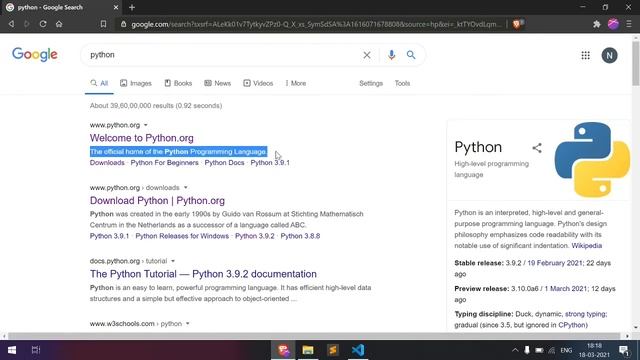The width and height of the screenshot is (640, 360).
Task: Click the browser back arrow
Action: 11,24
